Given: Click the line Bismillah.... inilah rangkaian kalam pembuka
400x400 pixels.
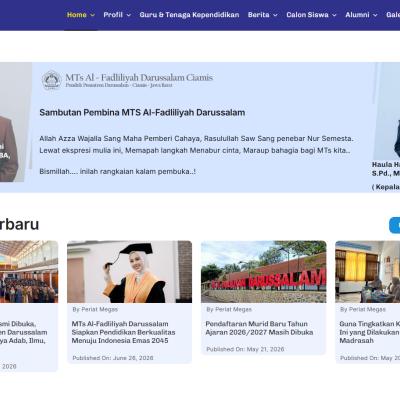Looking at the screenshot, I should click(x=117, y=171).
